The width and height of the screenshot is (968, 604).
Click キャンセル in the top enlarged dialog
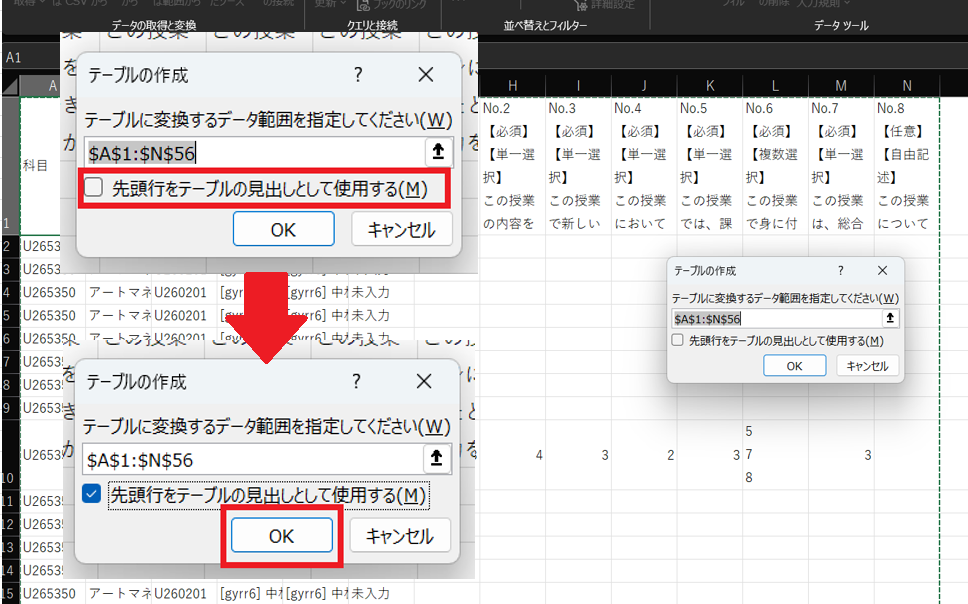[401, 229]
